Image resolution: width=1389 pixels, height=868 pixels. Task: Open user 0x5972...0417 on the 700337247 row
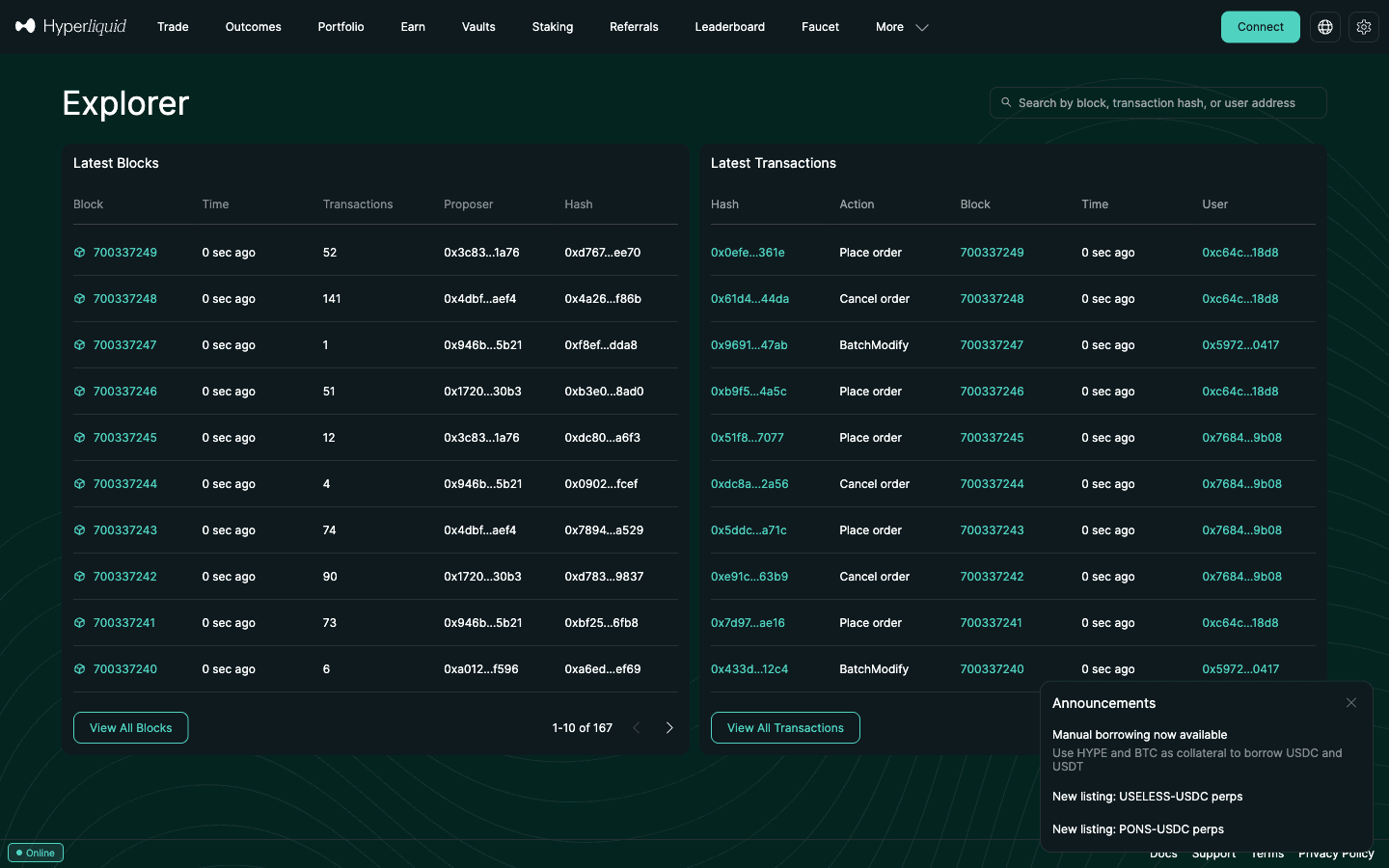[x=1240, y=345]
